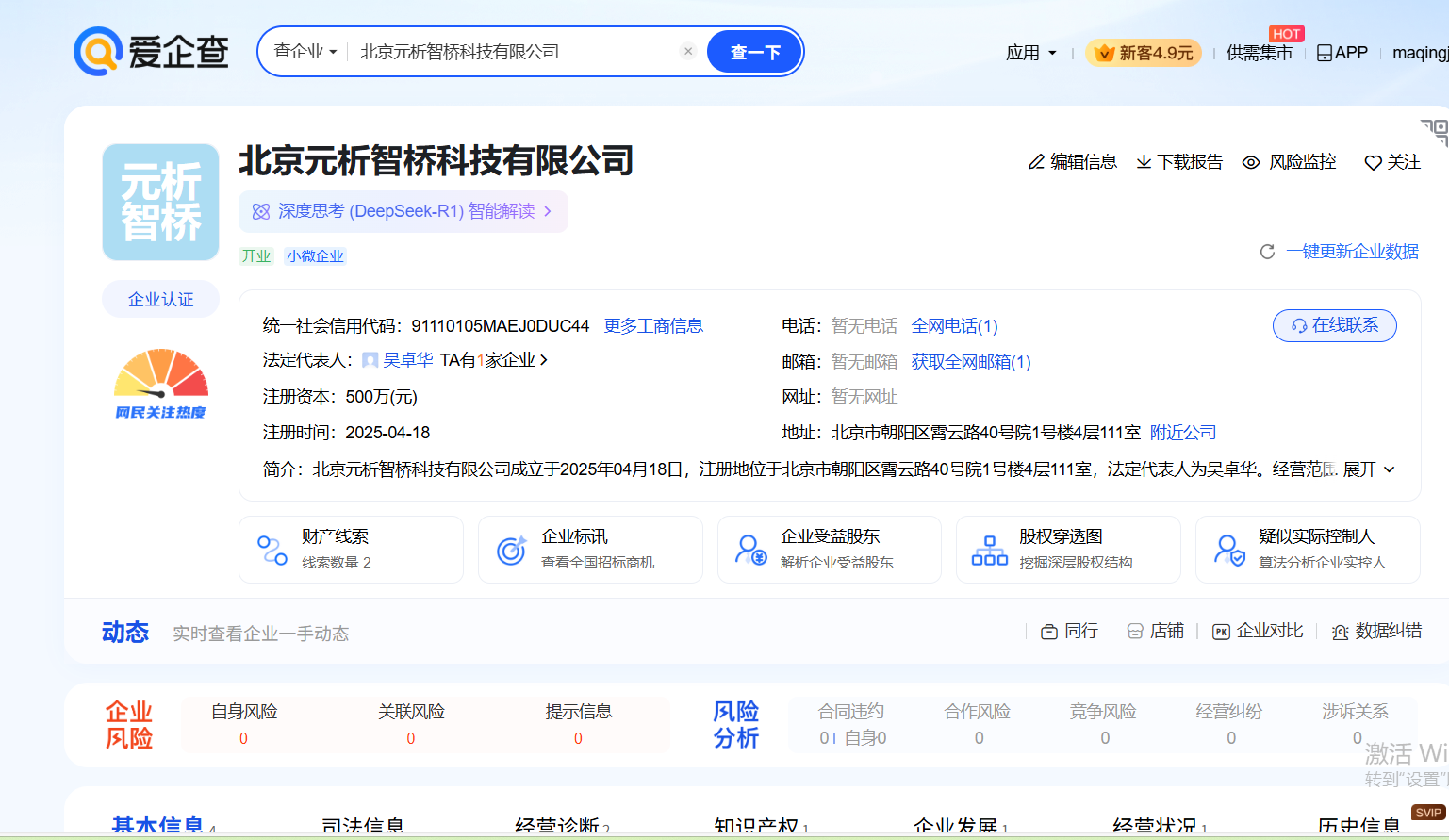The height and width of the screenshot is (840, 1449).
Task: Open the QR code icon
Action: (x=1434, y=131)
